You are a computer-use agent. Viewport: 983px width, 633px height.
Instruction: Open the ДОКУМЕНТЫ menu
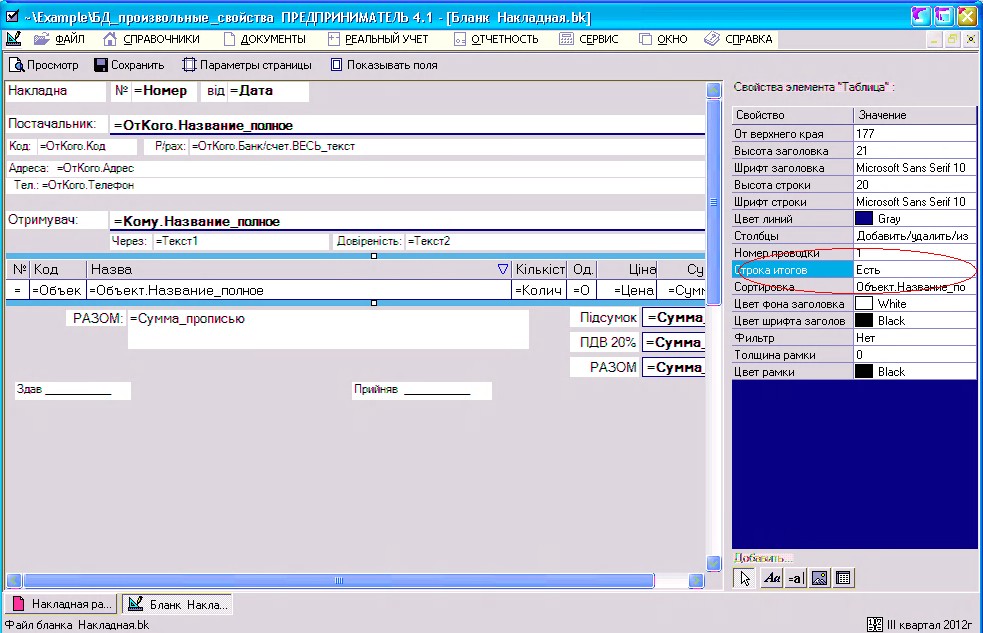coord(265,39)
